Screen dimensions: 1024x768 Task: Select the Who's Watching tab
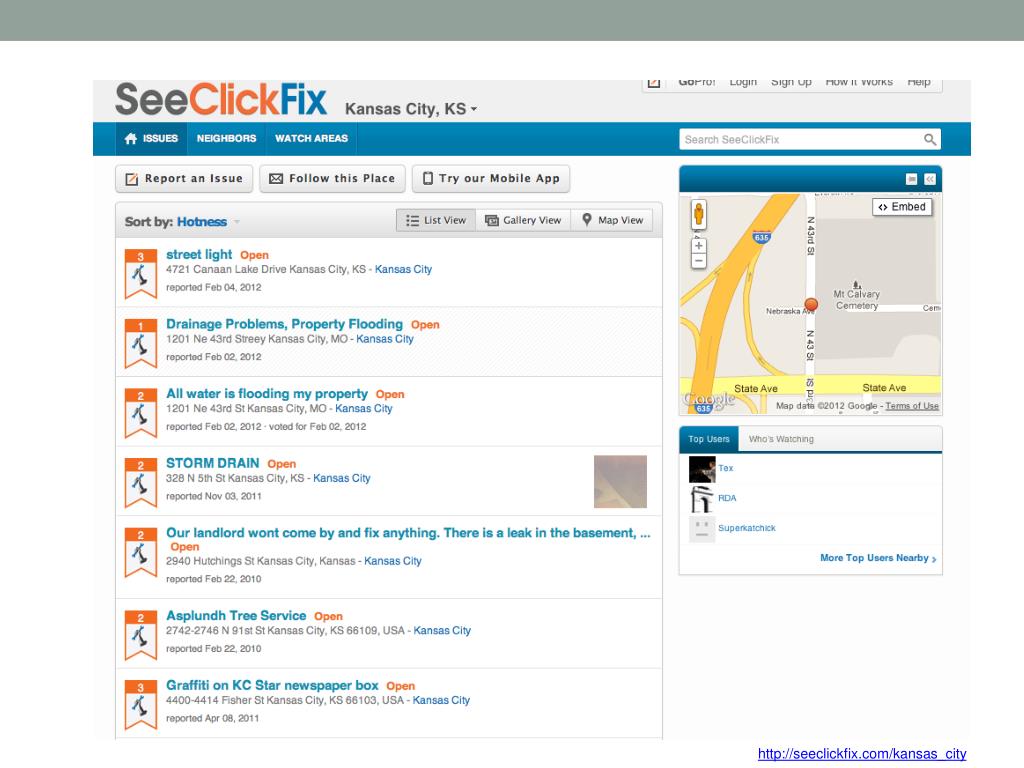(781, 439)
